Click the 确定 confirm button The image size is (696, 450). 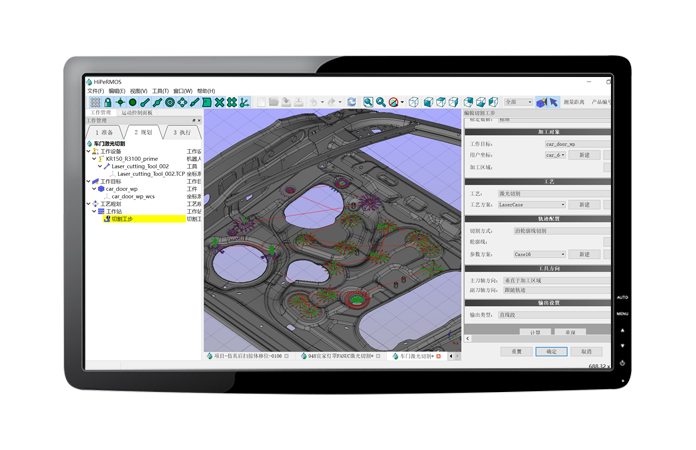[x=551, y=351]
